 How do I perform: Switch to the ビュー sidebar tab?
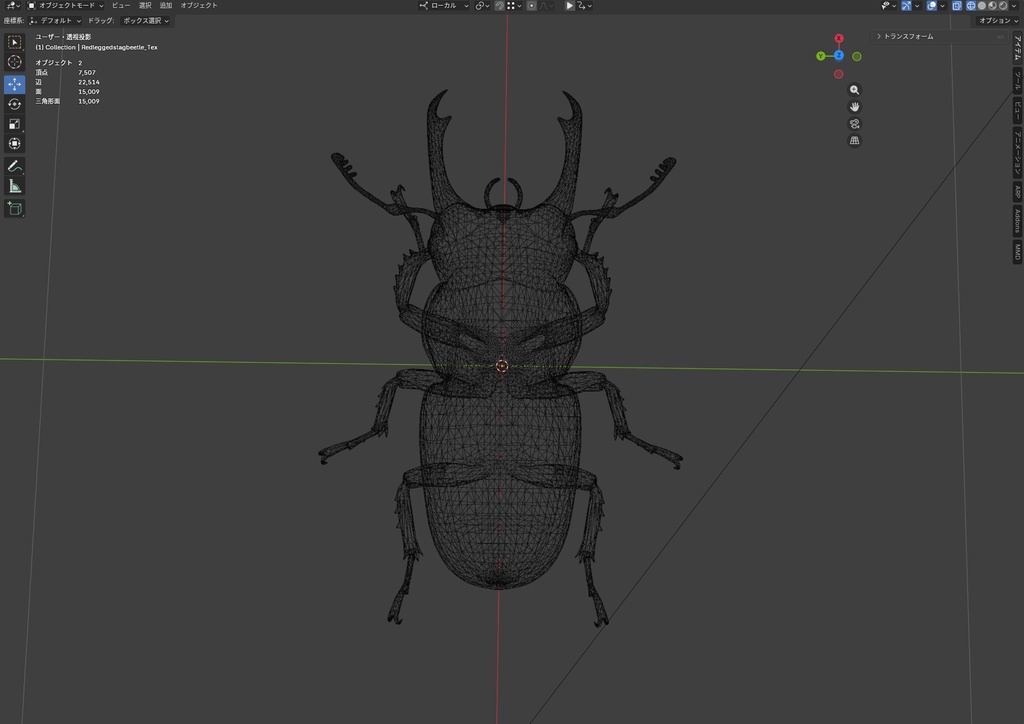tap(1017, 110)
